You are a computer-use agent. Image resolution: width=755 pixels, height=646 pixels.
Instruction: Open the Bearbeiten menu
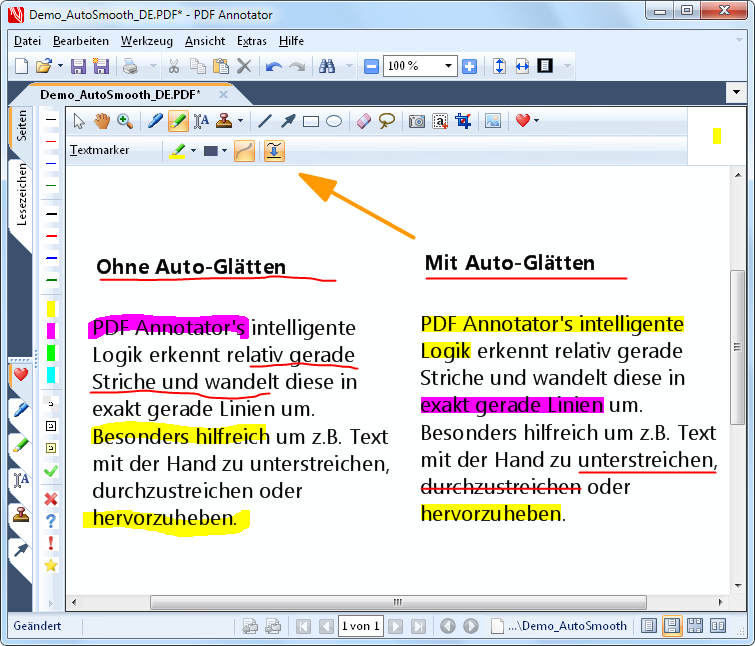click(81, 41)
